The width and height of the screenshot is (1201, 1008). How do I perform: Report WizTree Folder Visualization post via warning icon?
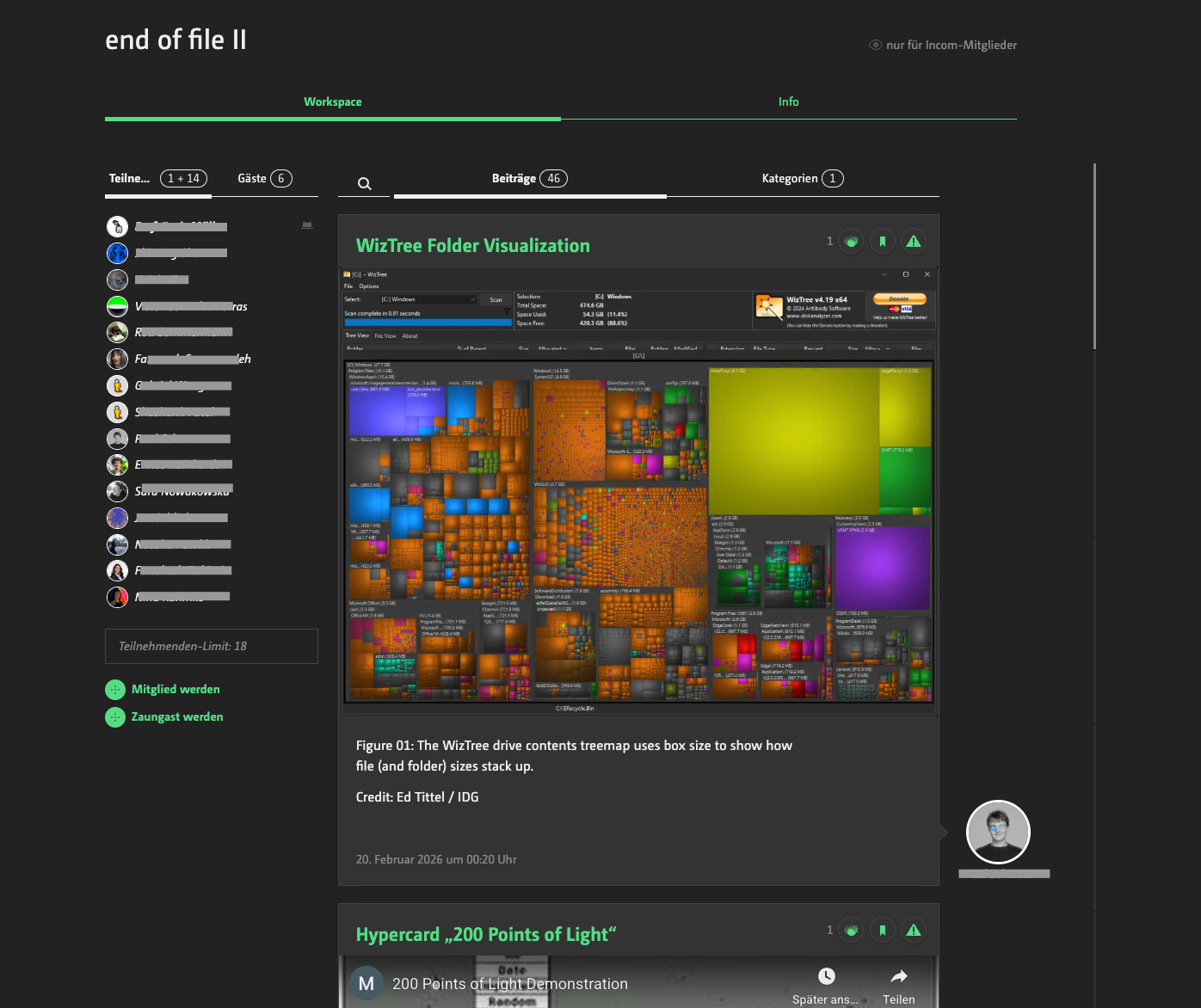click(x=914, y=242)
